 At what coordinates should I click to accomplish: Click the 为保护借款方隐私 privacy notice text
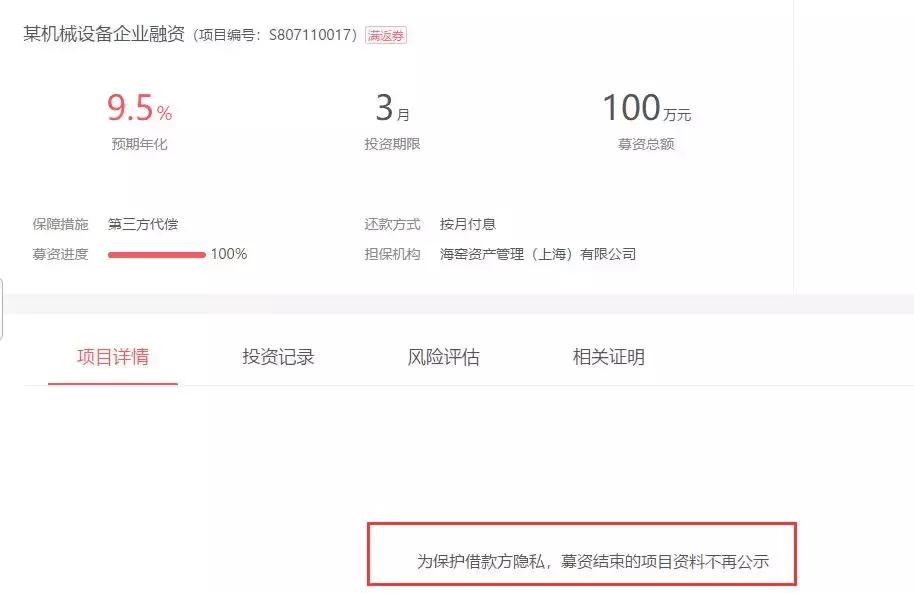tap(593, 562)
